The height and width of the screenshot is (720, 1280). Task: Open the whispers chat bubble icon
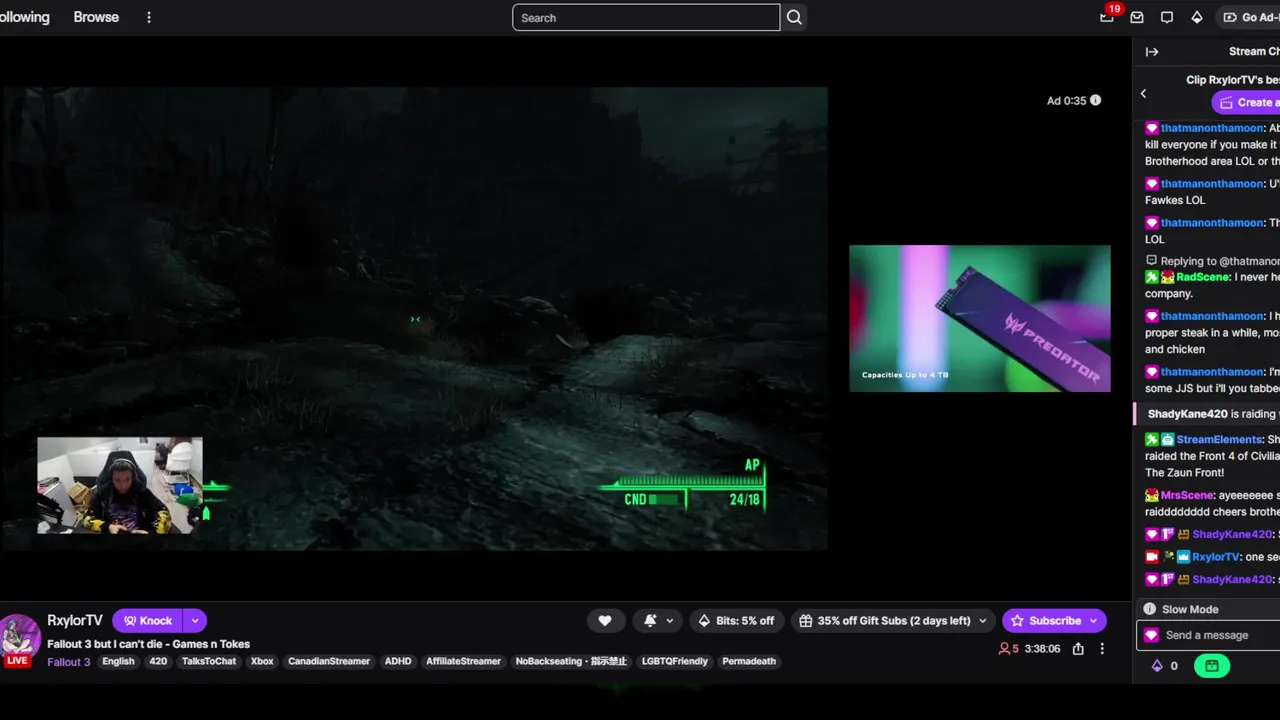(x=1167, y=17)
